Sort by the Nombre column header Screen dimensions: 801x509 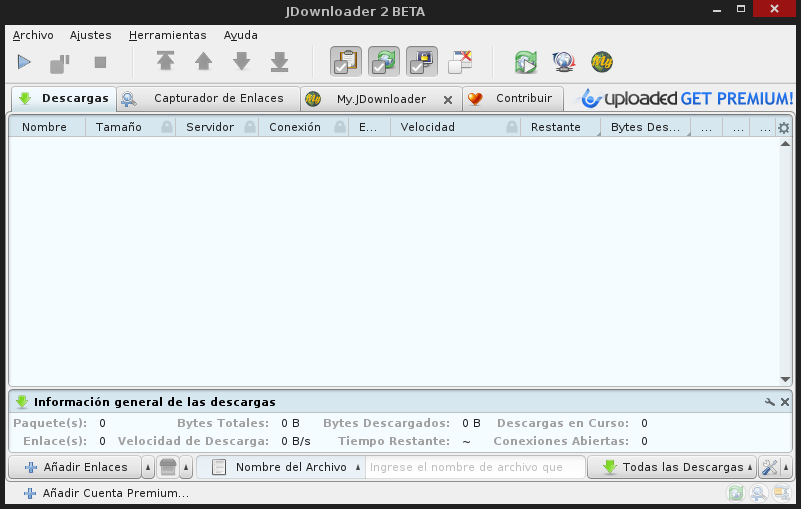pyautogui.click(x=46, y=127)
